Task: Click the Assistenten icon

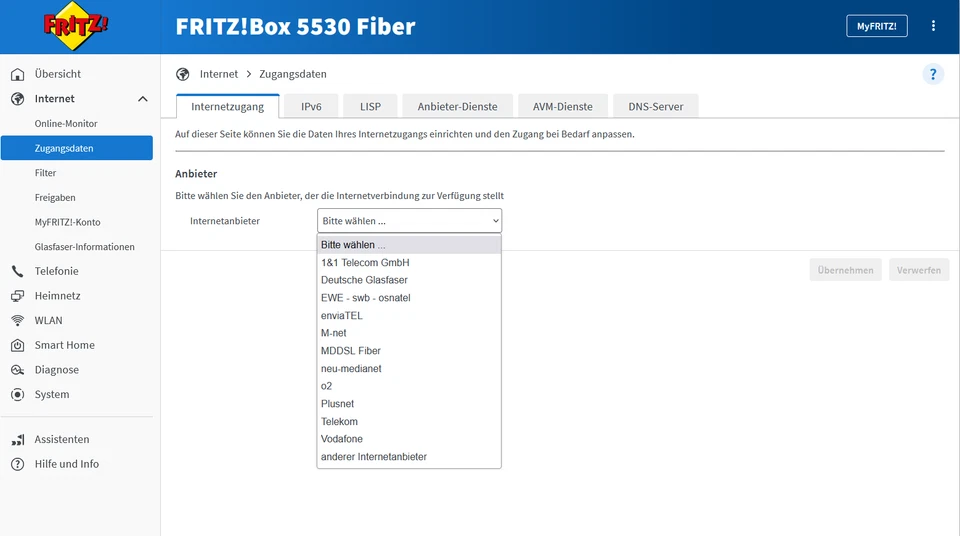Action: (18, 439)
